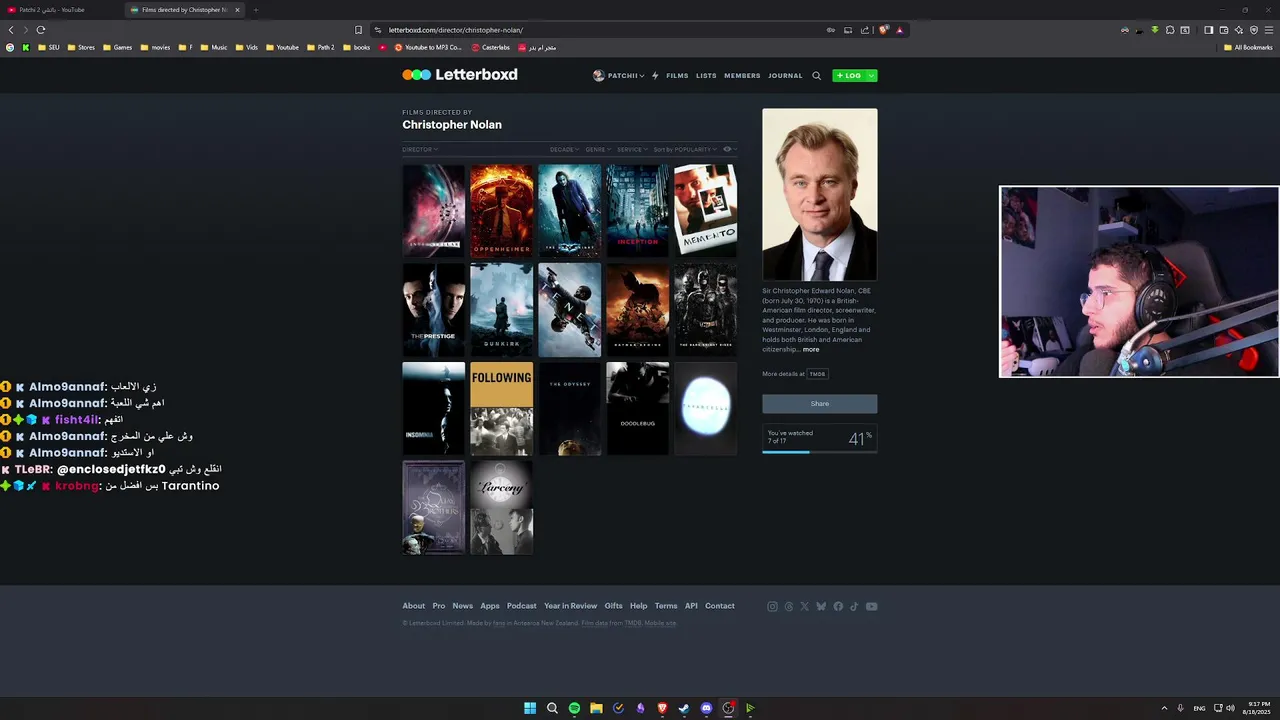Toggle browser sidebar panel icon
This screenshot has height=720, width=1280.
tap(1208, 30)
